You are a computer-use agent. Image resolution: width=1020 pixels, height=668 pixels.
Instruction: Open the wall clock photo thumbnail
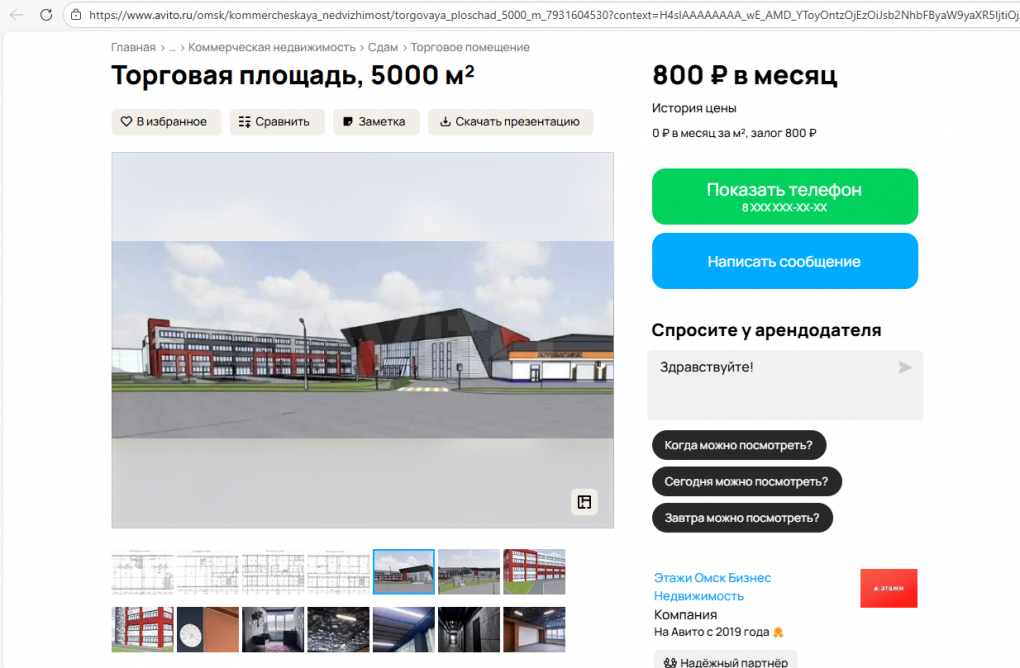point(207,629)
